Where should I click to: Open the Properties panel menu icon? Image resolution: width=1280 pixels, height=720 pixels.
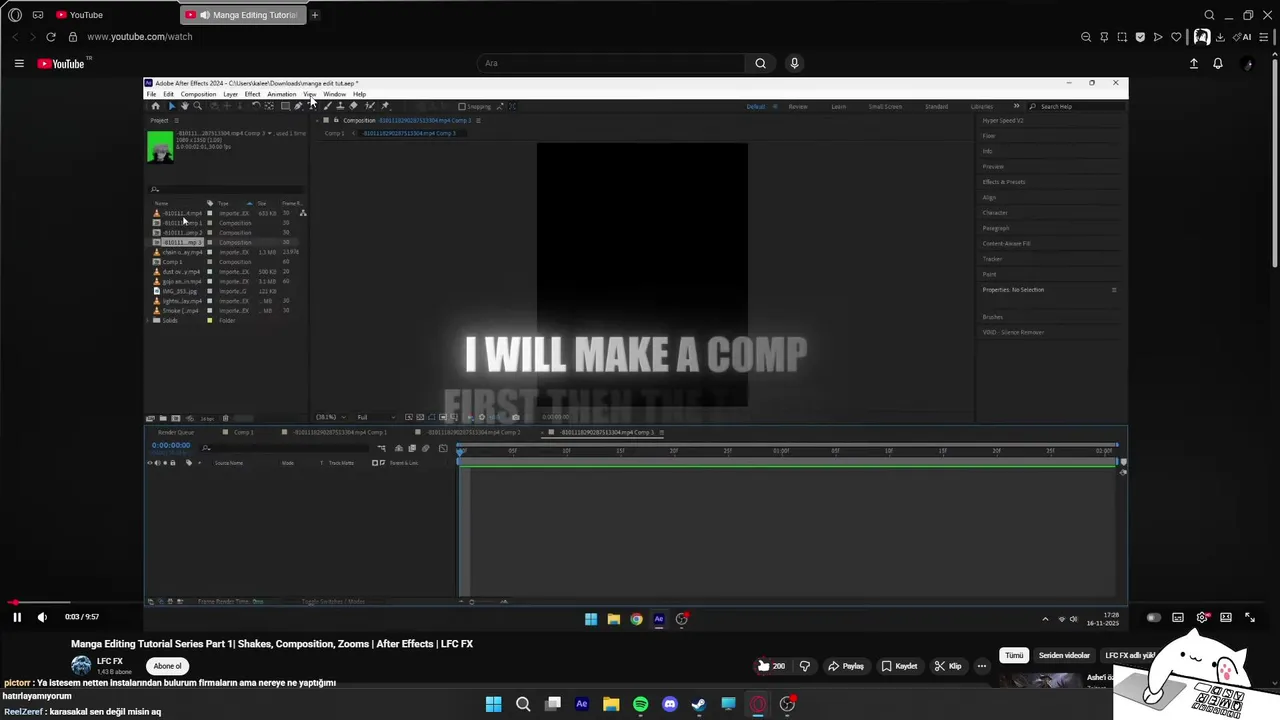point(1114,290)
